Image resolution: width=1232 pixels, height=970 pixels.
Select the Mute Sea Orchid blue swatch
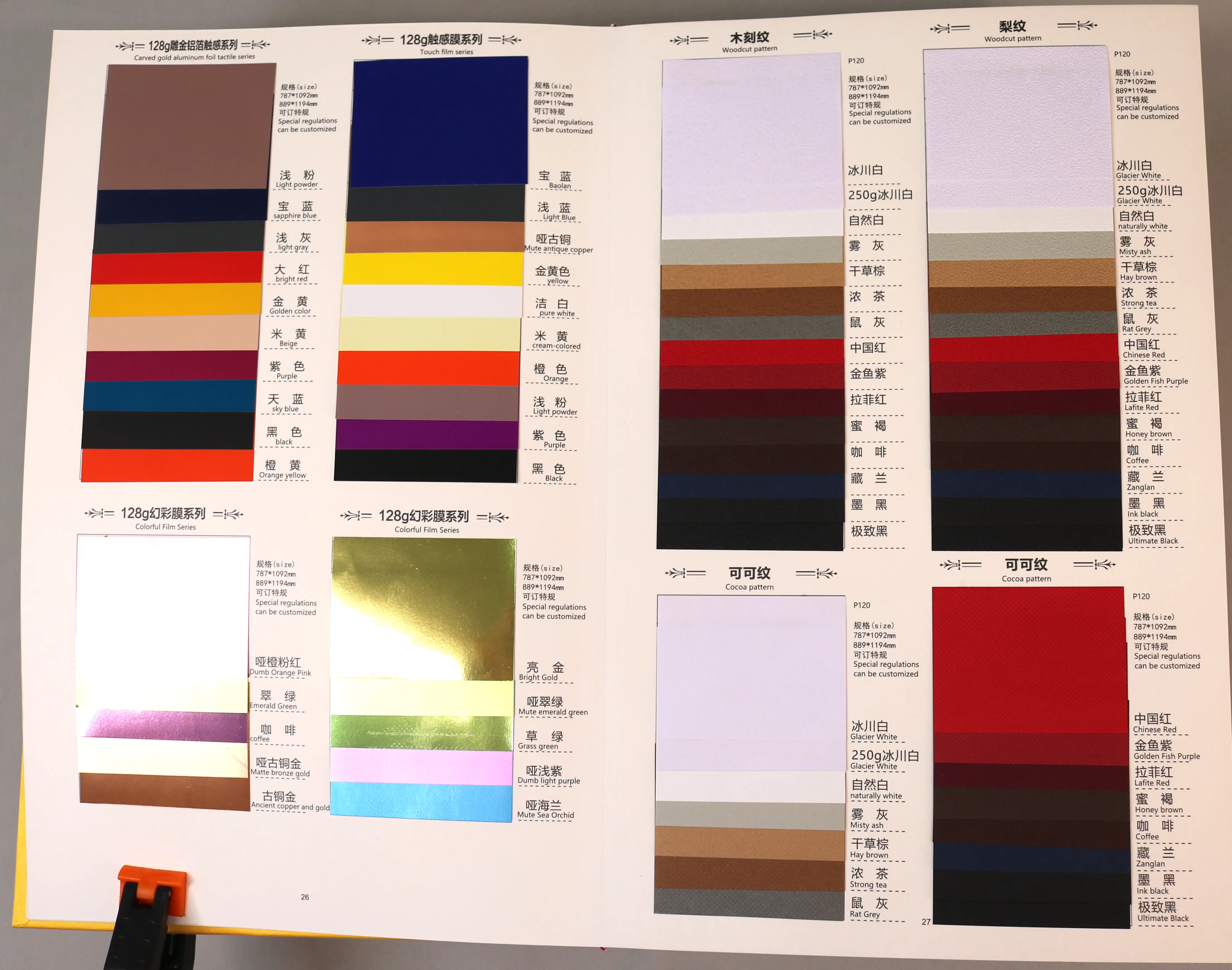pos(421,801)
